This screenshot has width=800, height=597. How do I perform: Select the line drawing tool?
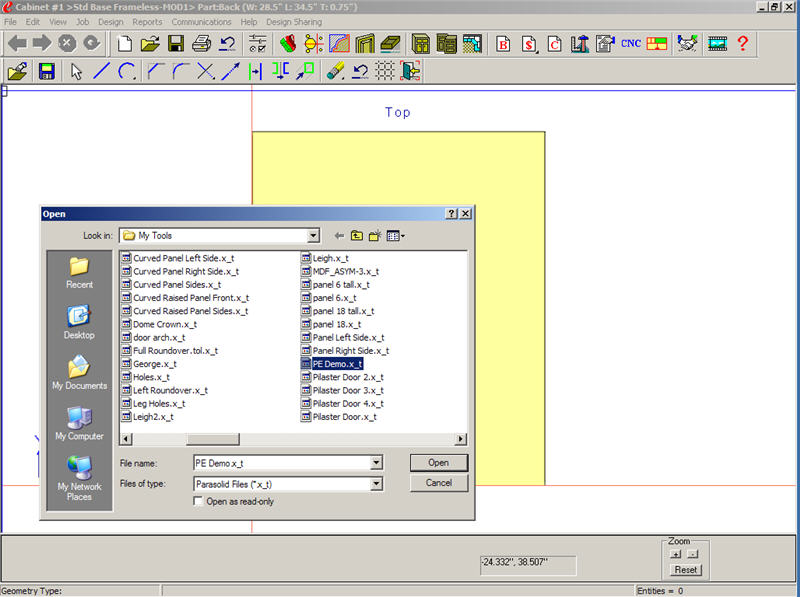[102, 71]
